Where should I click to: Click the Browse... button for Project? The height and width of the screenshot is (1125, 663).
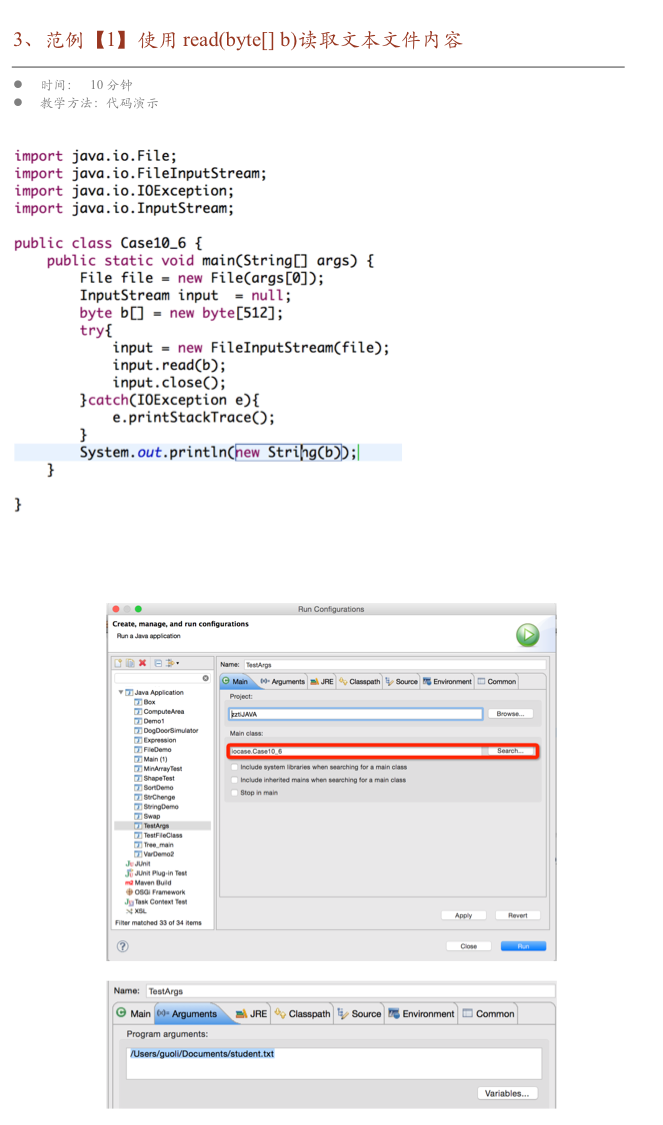tap(511, 714)
